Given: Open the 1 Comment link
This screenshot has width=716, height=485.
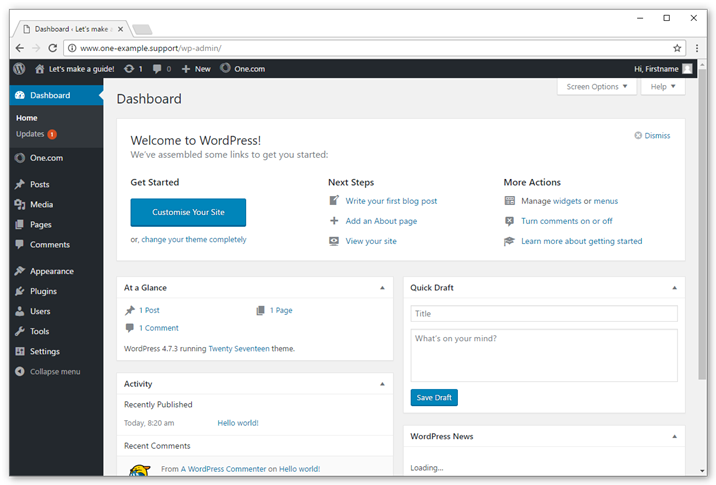Looking at the screenshot, I should tap(159, 328).
